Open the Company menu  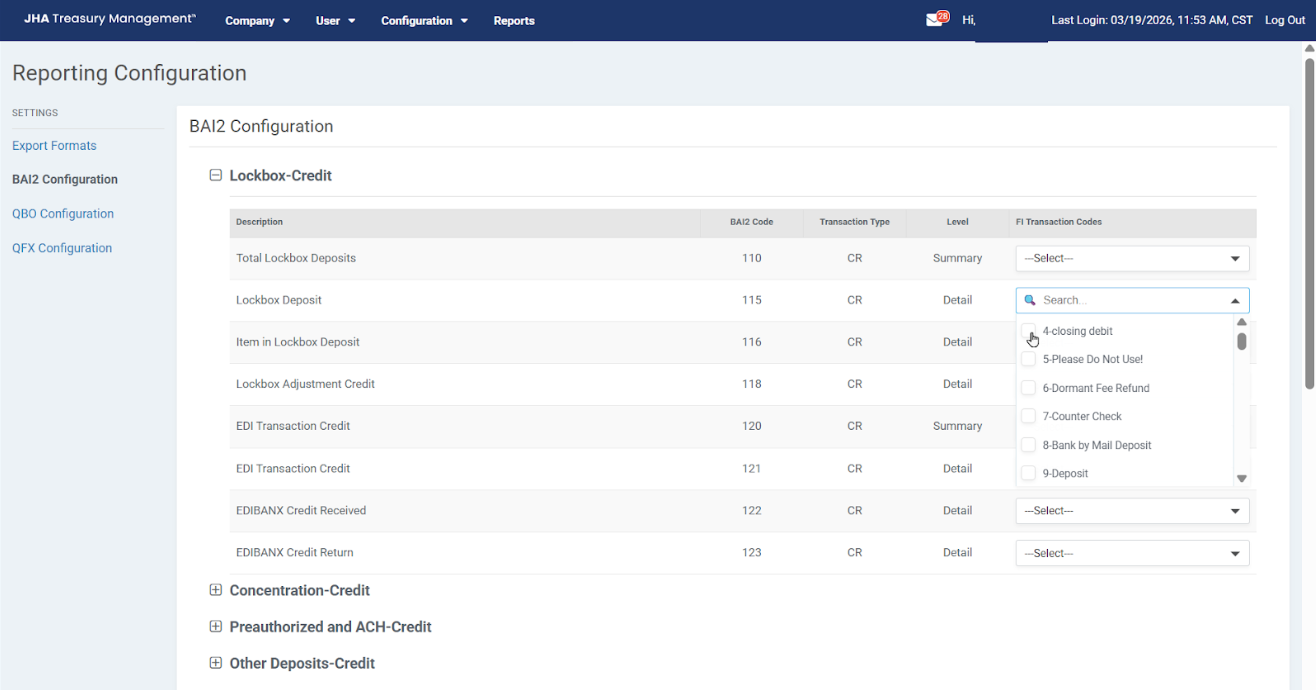tap(258, 20)
